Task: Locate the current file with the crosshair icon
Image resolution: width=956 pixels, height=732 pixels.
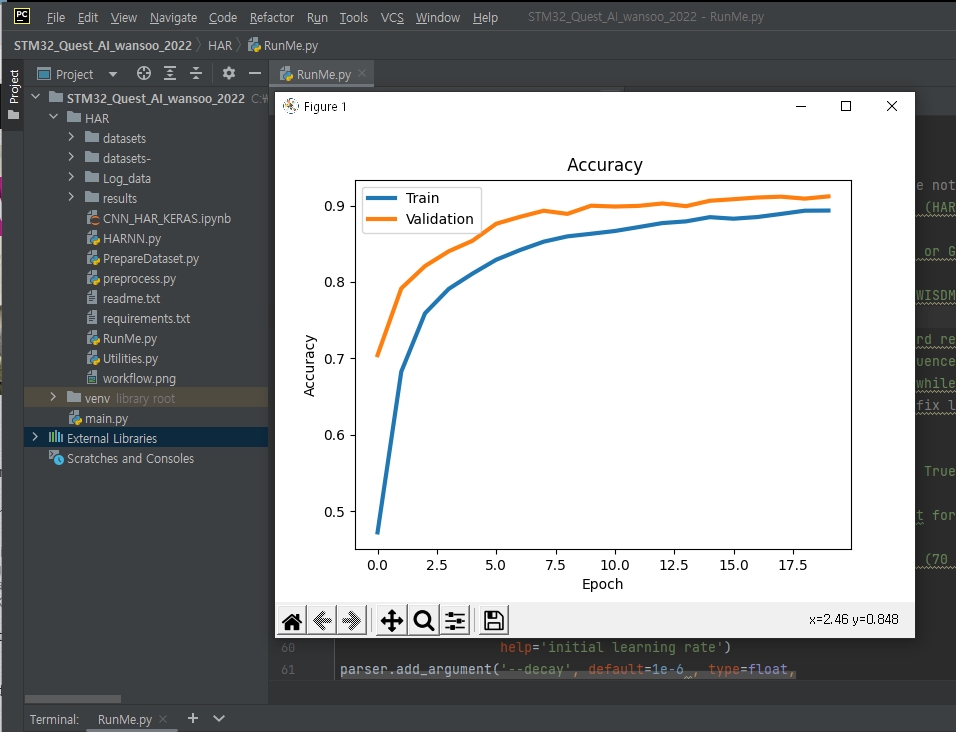Action: click(x=144, y=74)
